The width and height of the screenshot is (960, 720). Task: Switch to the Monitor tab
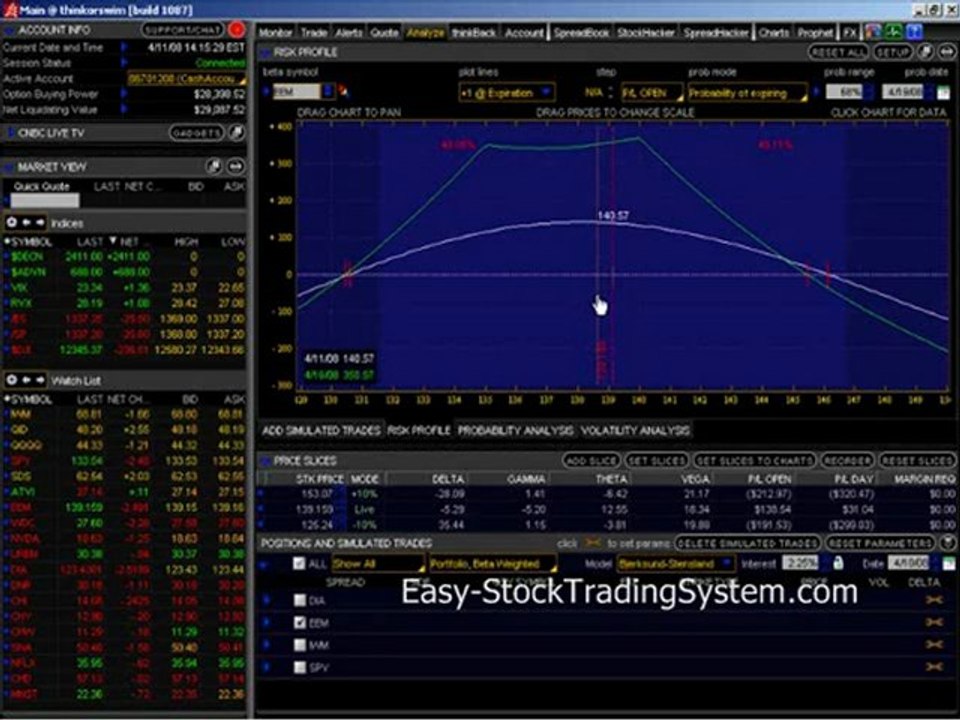[x=276, y=32]
